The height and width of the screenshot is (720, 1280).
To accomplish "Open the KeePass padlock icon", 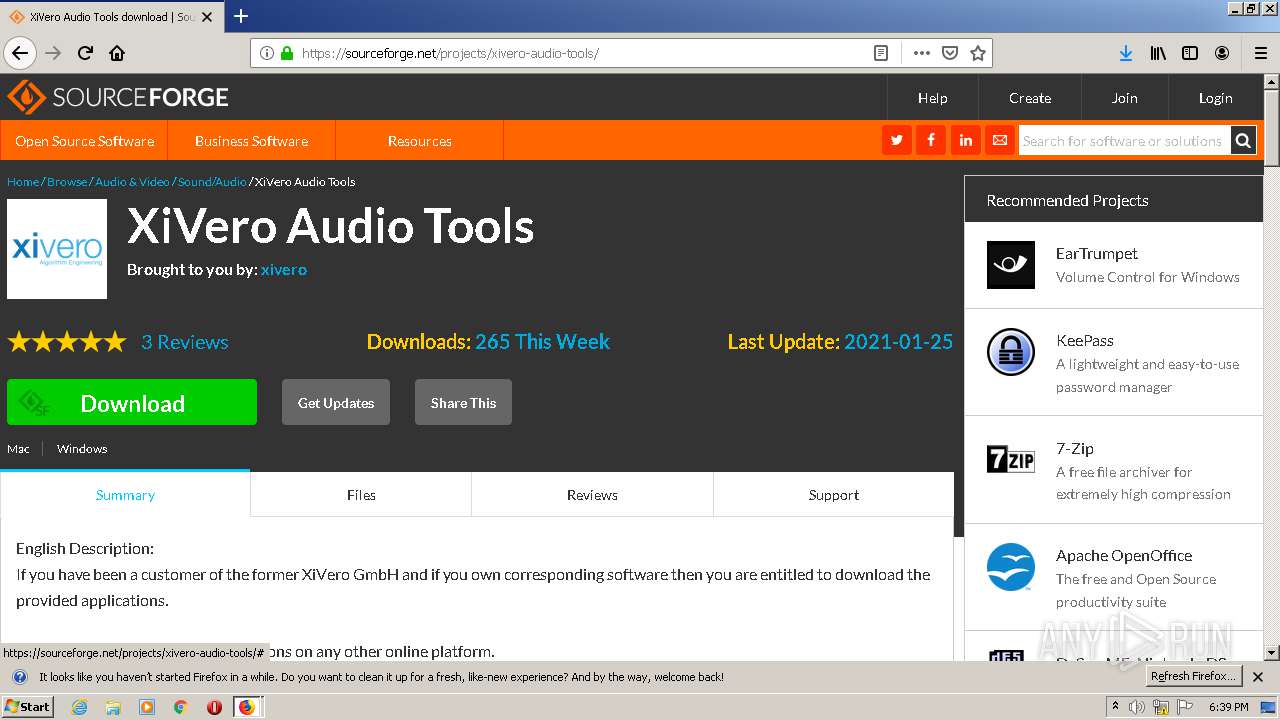I will [x=1011, y=353].
